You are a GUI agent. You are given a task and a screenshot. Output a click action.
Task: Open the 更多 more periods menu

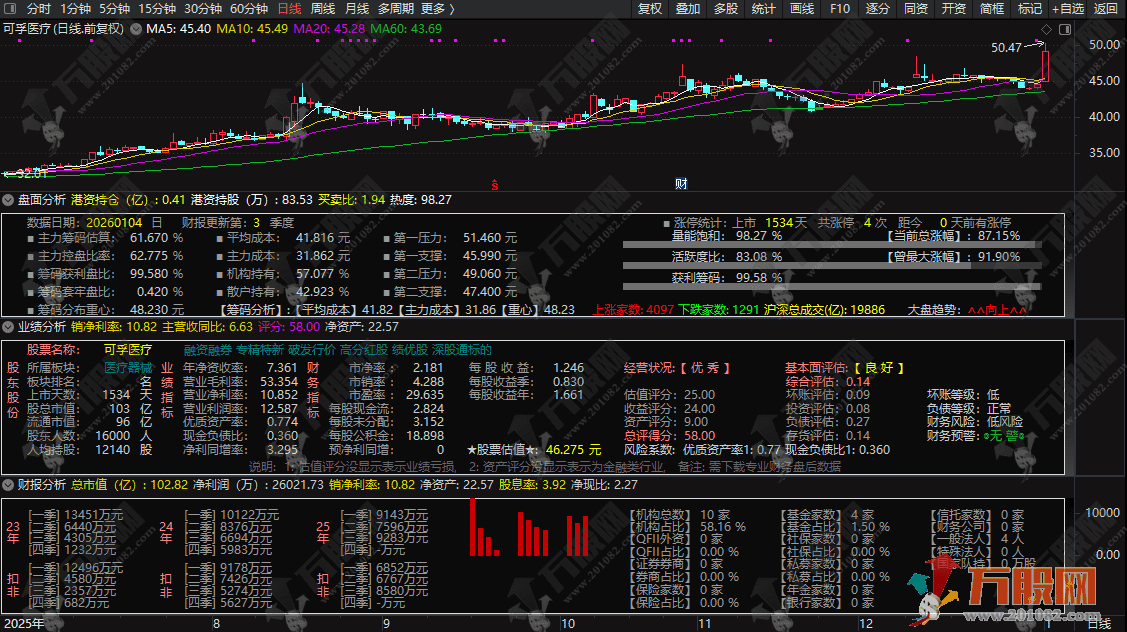437,9
